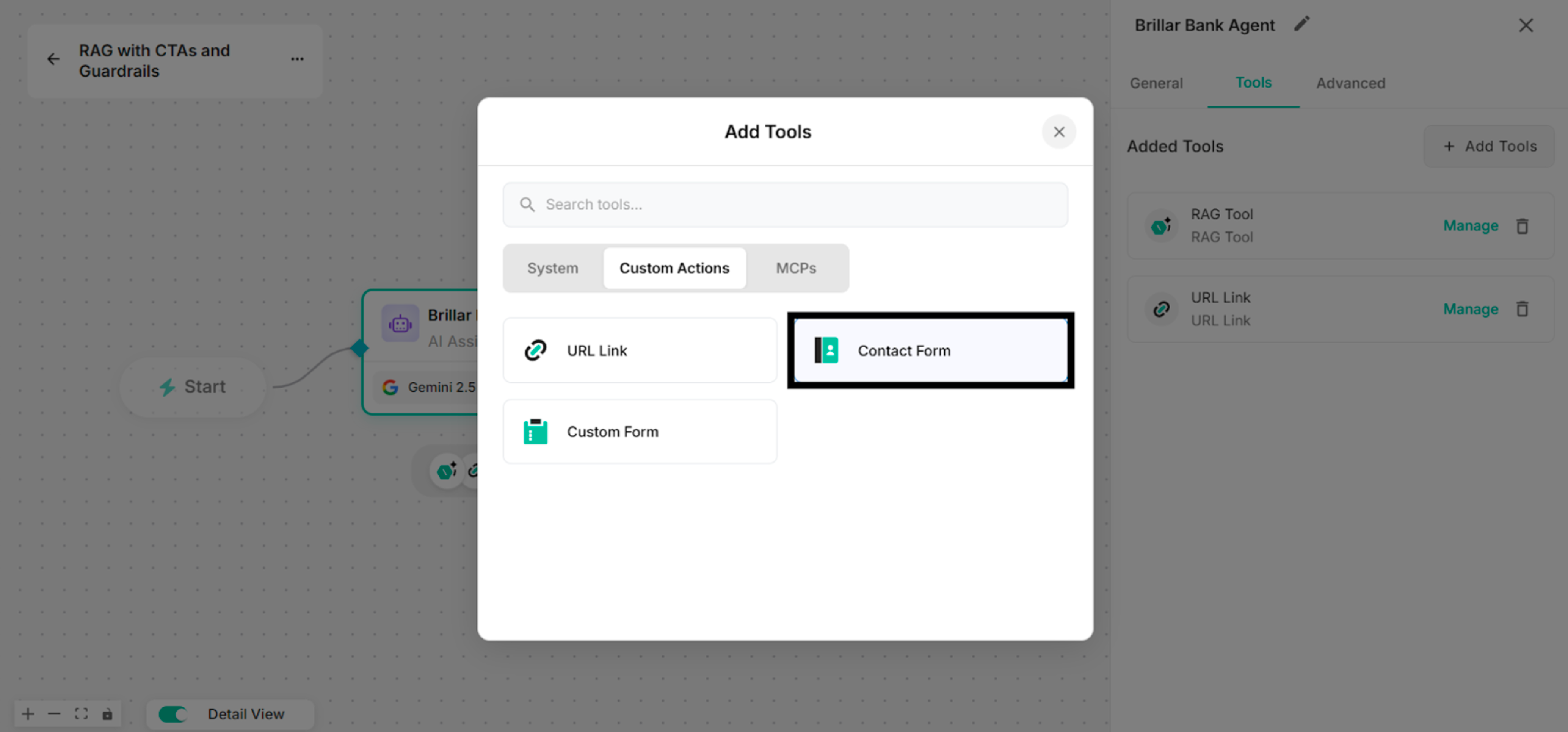The height and width of the screenshot is (732, 1568).
Task: Open the options menu next to flow title
Action: pyautogui.click(x=297, y=58)
